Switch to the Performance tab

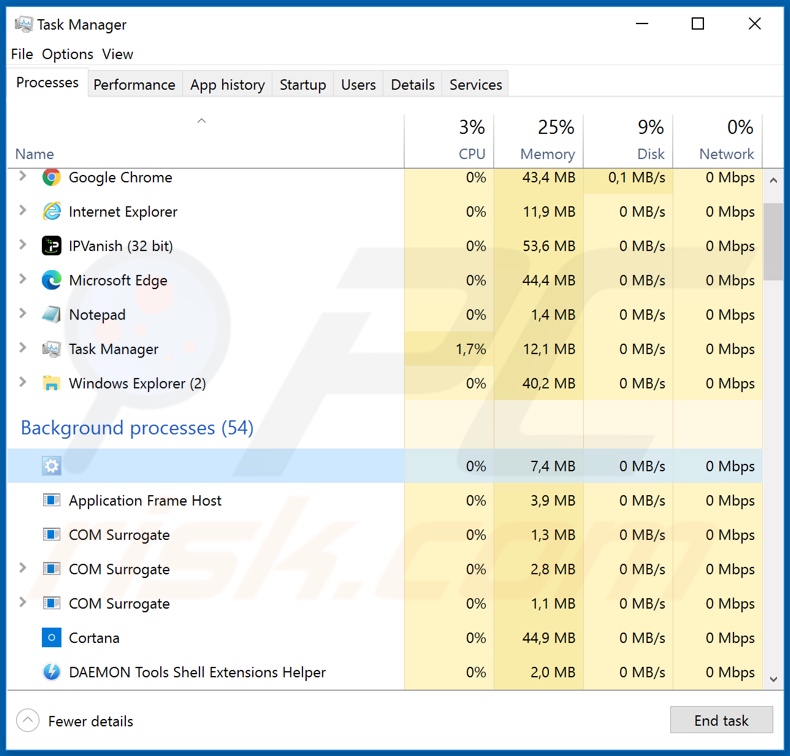[x=135, y=84]
